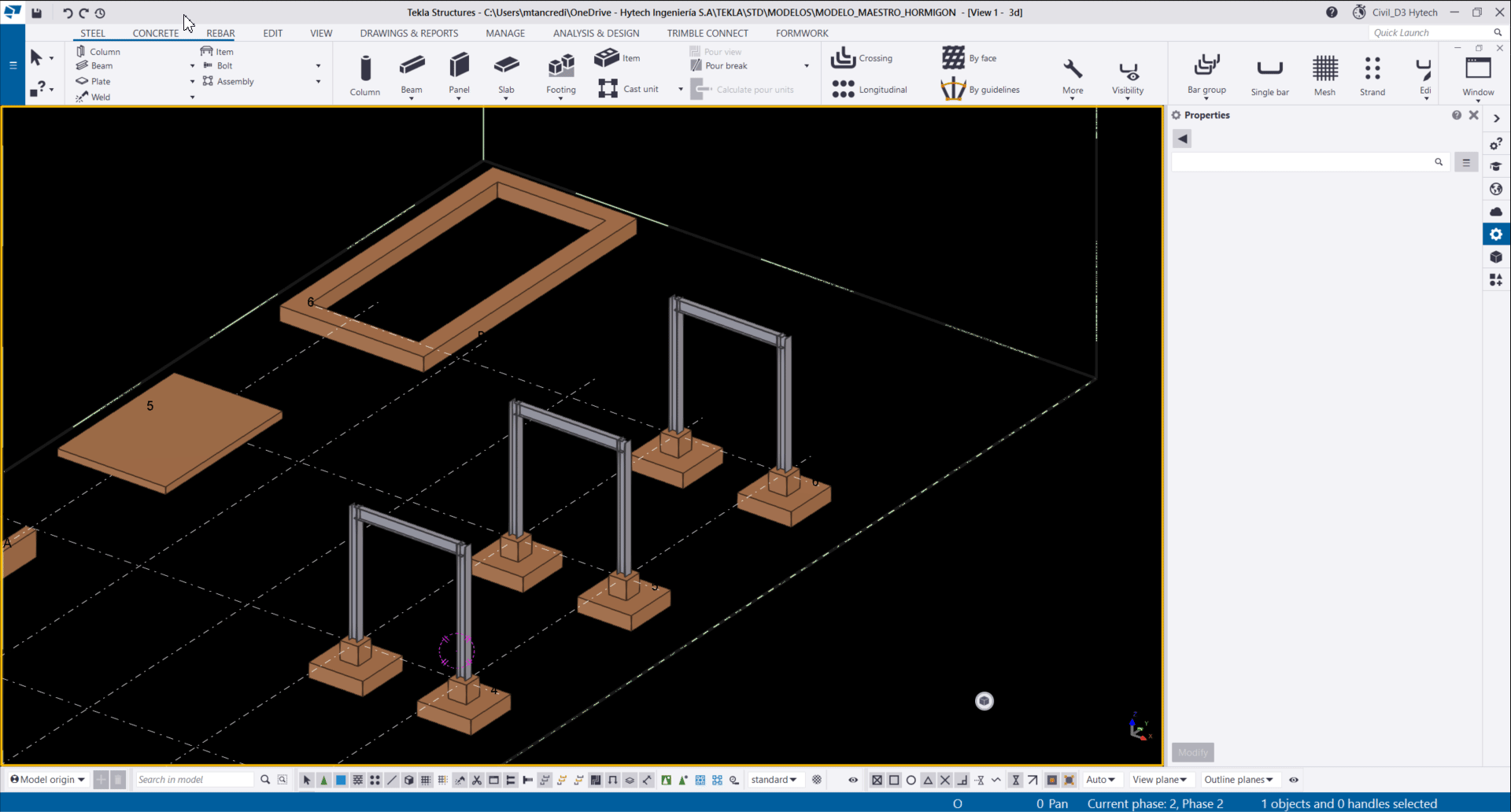The height and width of the screenshot is (812, 1511).
Task: Click the Modify button in Properties
Action: [1192, 752]
